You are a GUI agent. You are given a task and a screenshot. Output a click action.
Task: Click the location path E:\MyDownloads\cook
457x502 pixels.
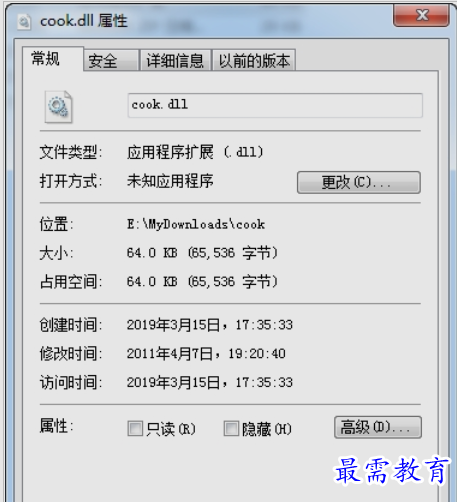pos(196,224)
